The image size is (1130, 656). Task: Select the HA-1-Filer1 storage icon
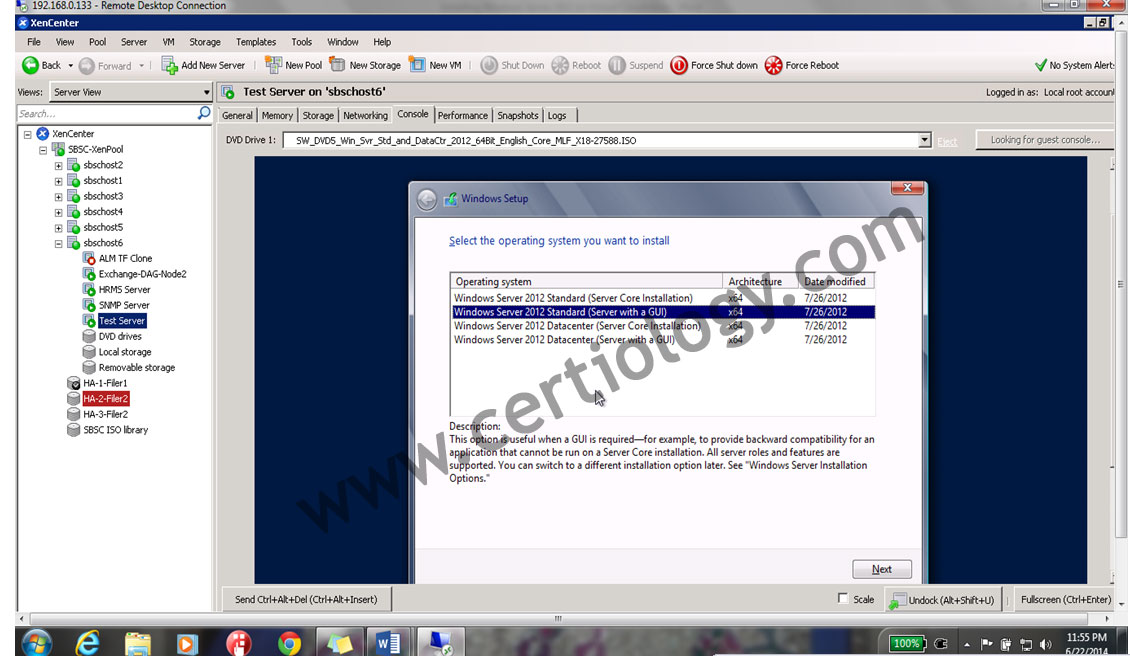click(74, 383)
